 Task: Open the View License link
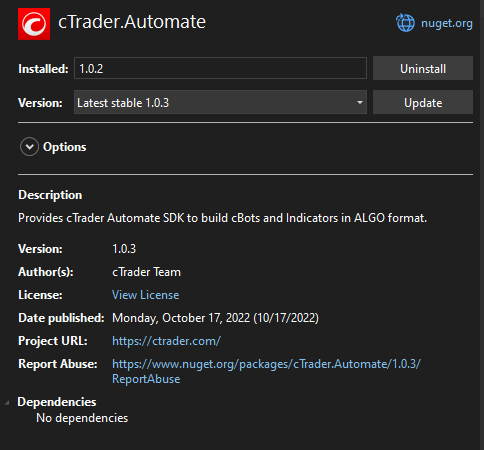coord(145,295)
